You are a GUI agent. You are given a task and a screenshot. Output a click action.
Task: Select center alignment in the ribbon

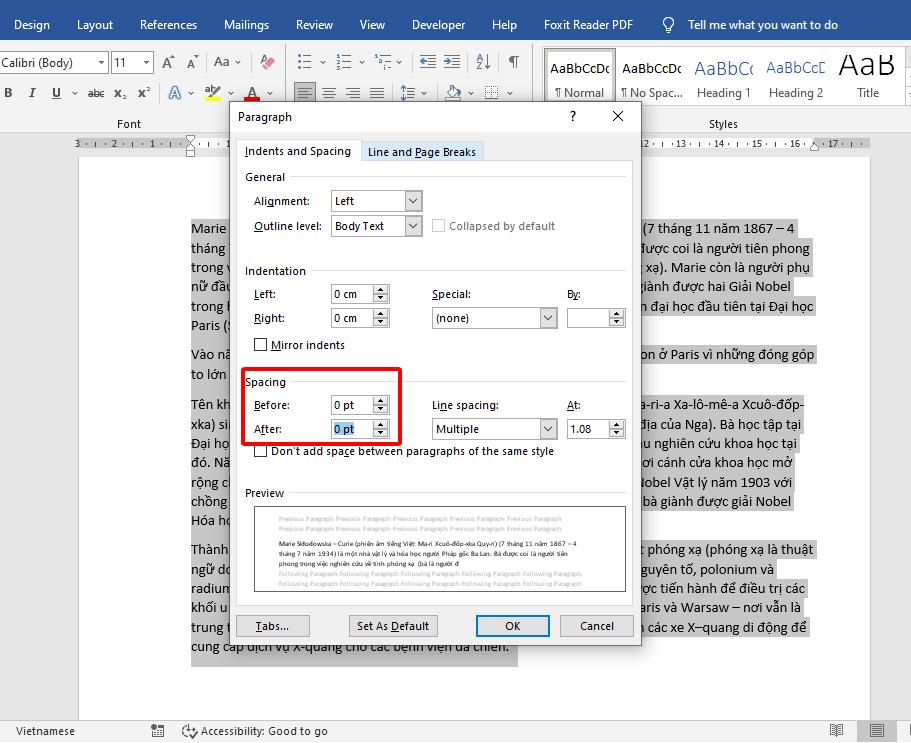329,93
